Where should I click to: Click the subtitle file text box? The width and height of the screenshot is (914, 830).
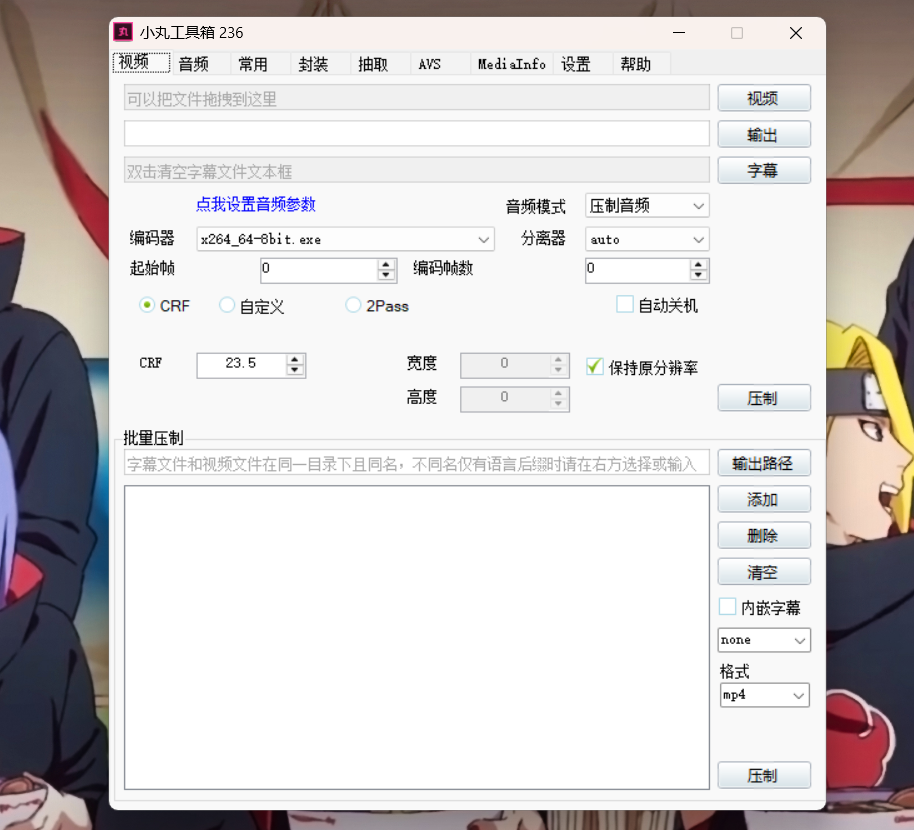pyautogui.click(x=417, y=170)
